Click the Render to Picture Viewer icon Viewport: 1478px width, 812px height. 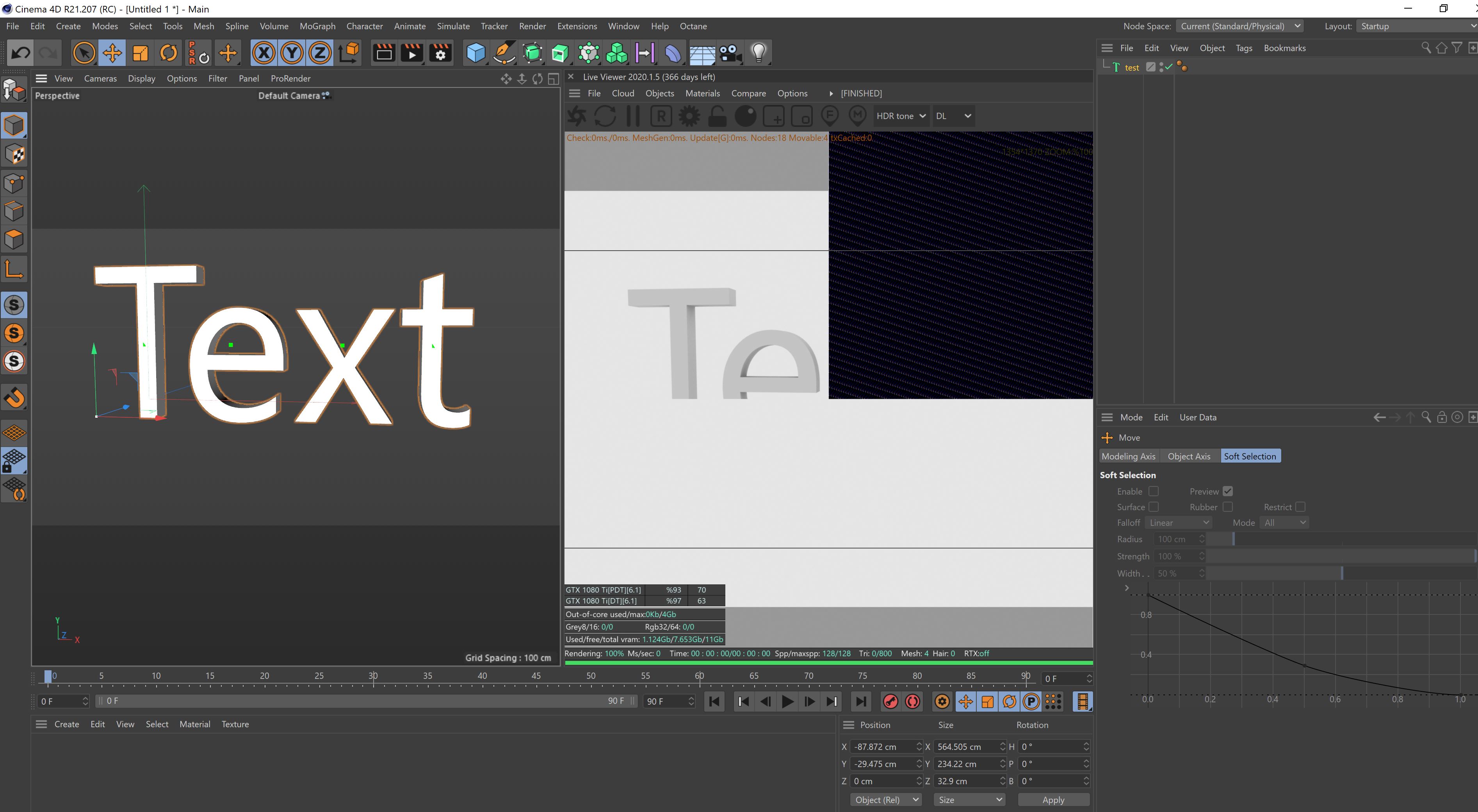411,53
